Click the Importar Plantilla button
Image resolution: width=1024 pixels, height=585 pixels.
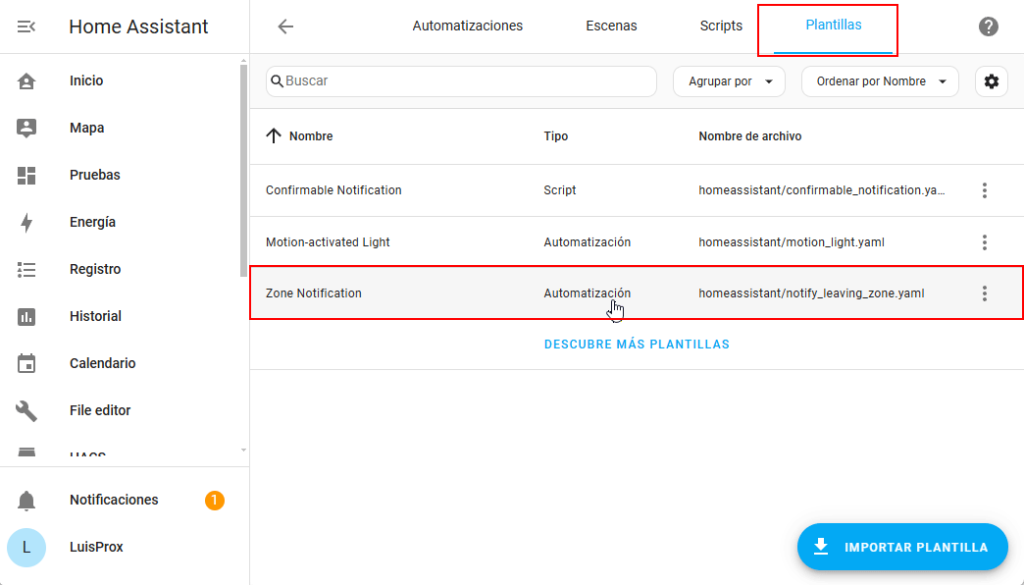tap(902, 547)
